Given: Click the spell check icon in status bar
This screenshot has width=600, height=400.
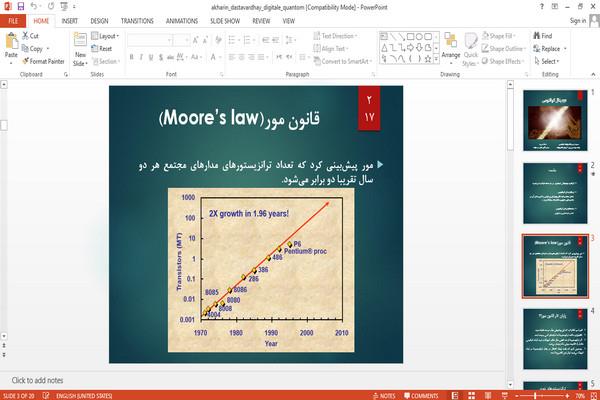Looking at the screenshot, I should (46, 395).
